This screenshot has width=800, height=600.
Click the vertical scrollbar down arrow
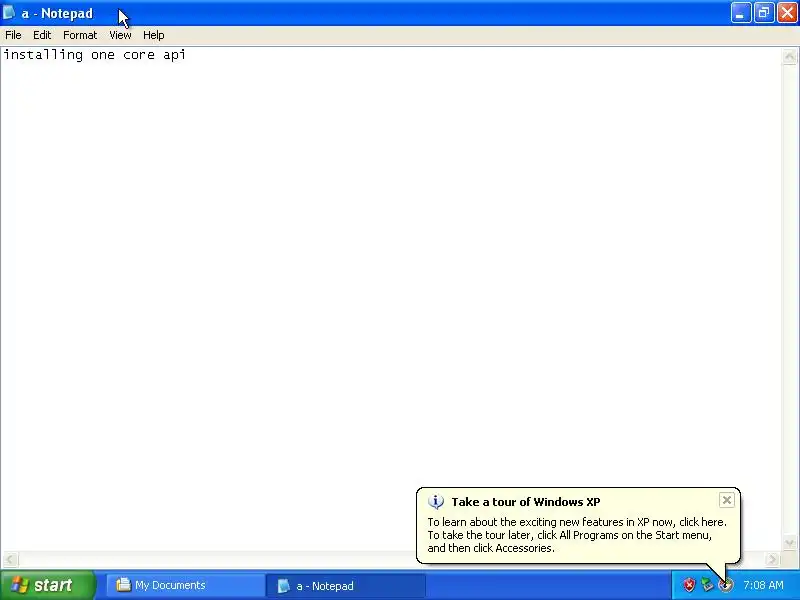789,542
